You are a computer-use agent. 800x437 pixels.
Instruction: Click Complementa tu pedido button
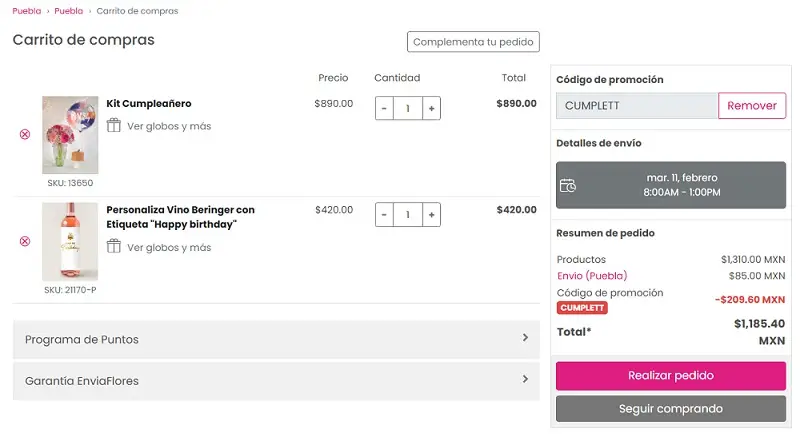tap(473, 42)
